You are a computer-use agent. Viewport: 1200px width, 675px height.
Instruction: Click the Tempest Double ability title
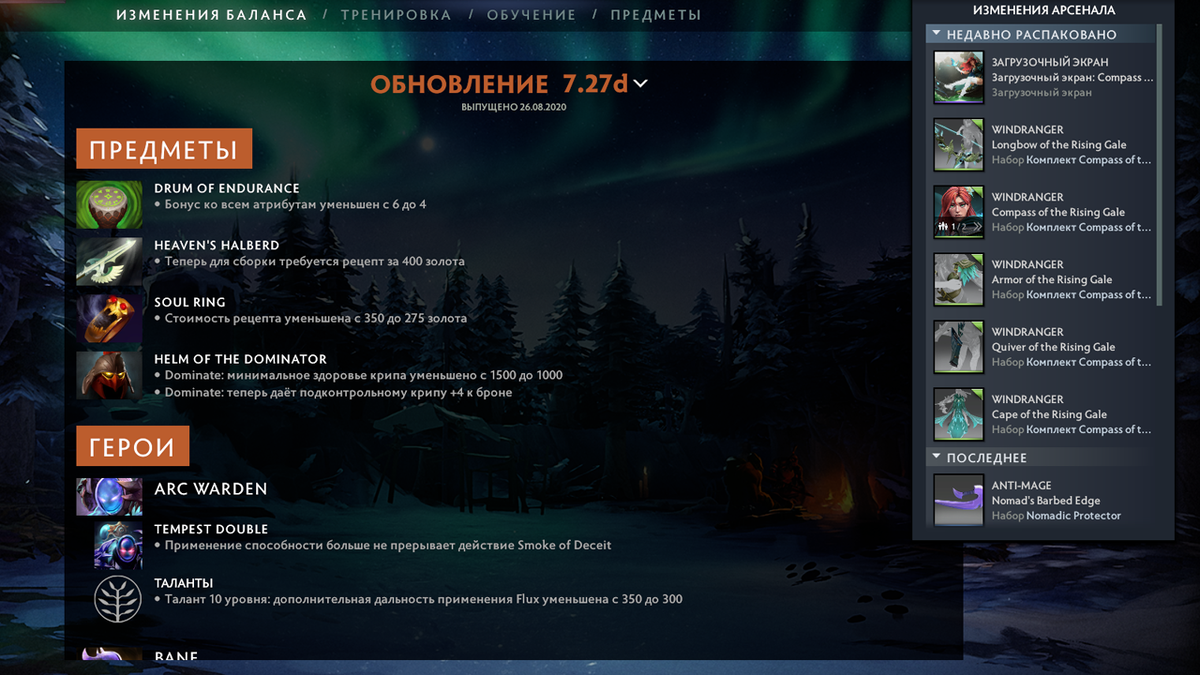coord(211,529)
